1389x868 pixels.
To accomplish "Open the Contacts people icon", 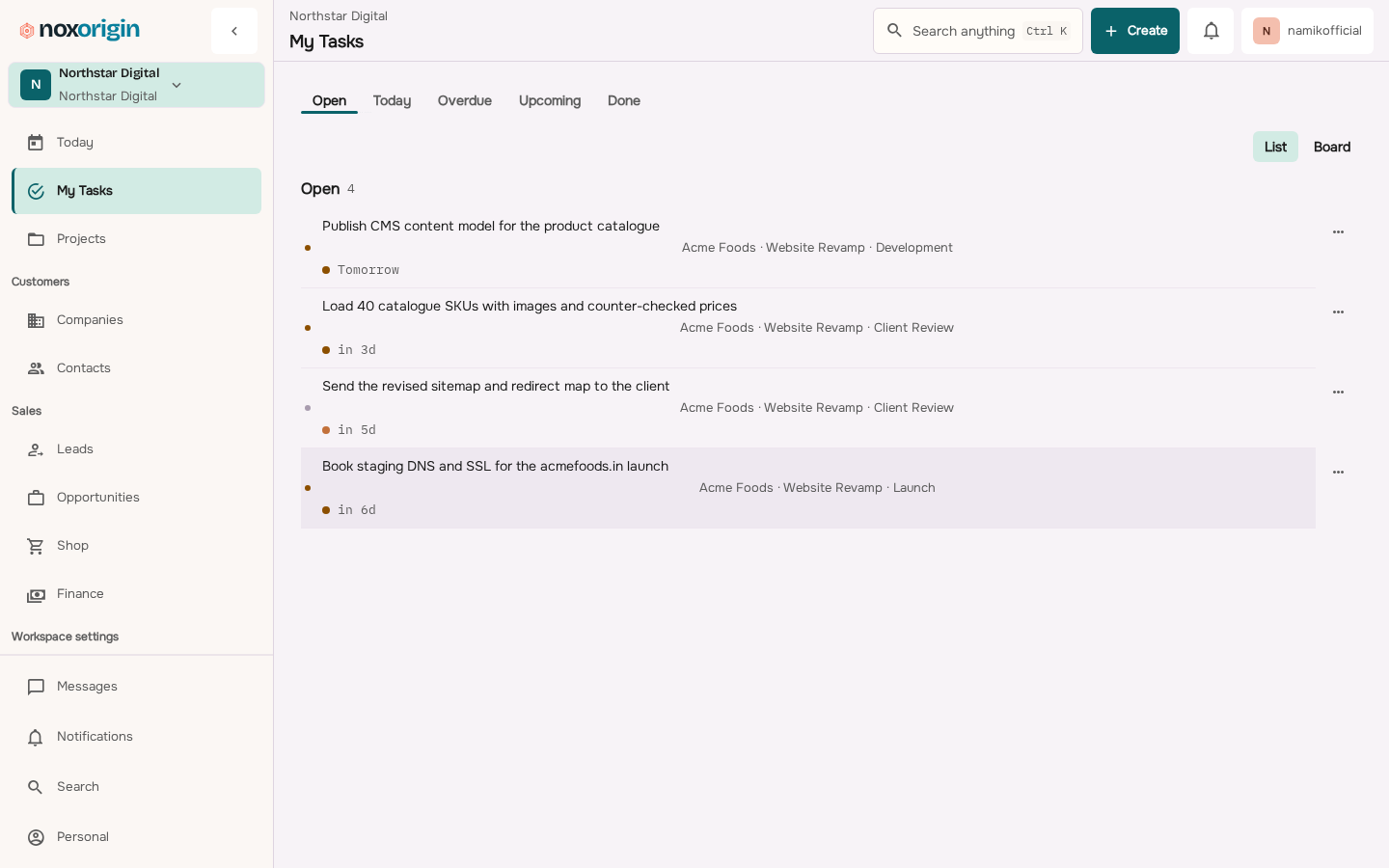I will click(36, 368).
